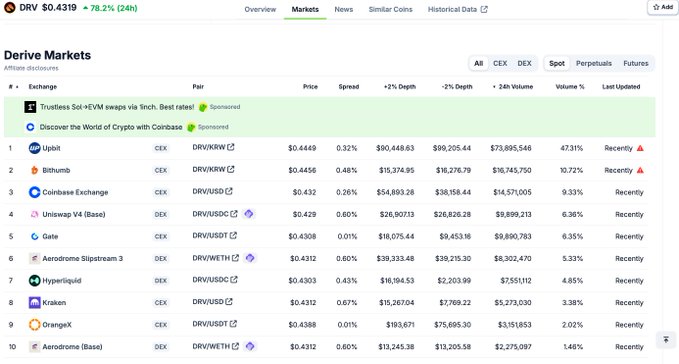Viewport: 679px width, 364px height.
Task: Sort by Spread column header
Action: tap(349, 87)
